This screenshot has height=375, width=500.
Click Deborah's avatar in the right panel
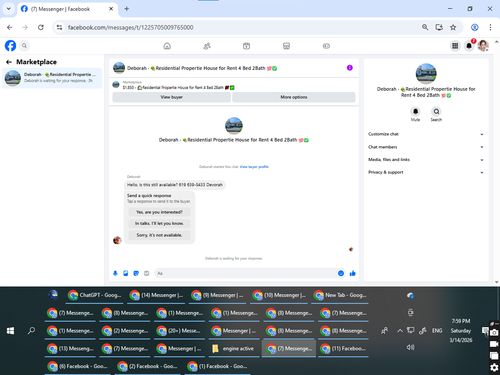point(426,73)
